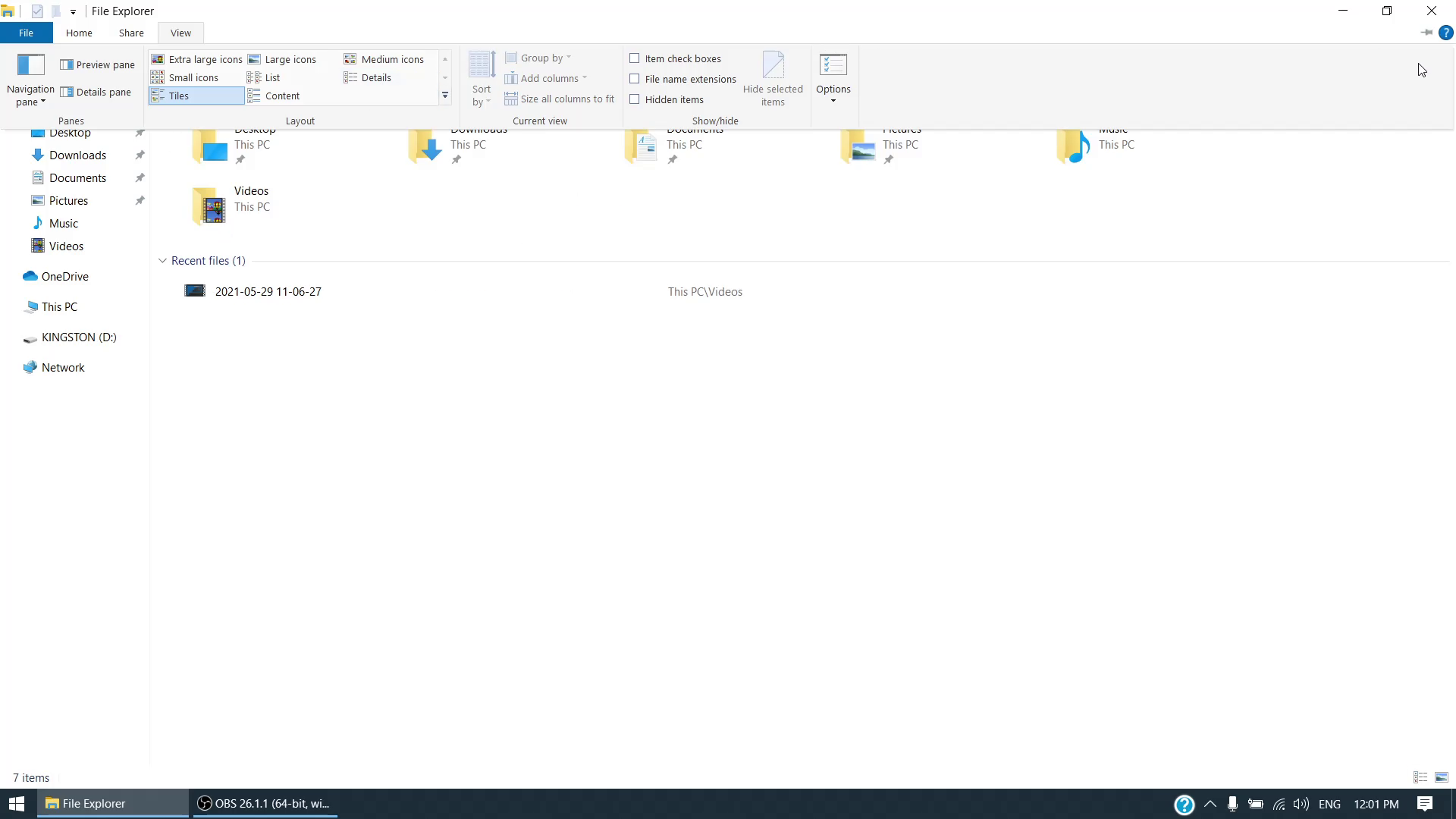Click the help question mark icon
The image size is (1456, 819).
[1445, 33]
